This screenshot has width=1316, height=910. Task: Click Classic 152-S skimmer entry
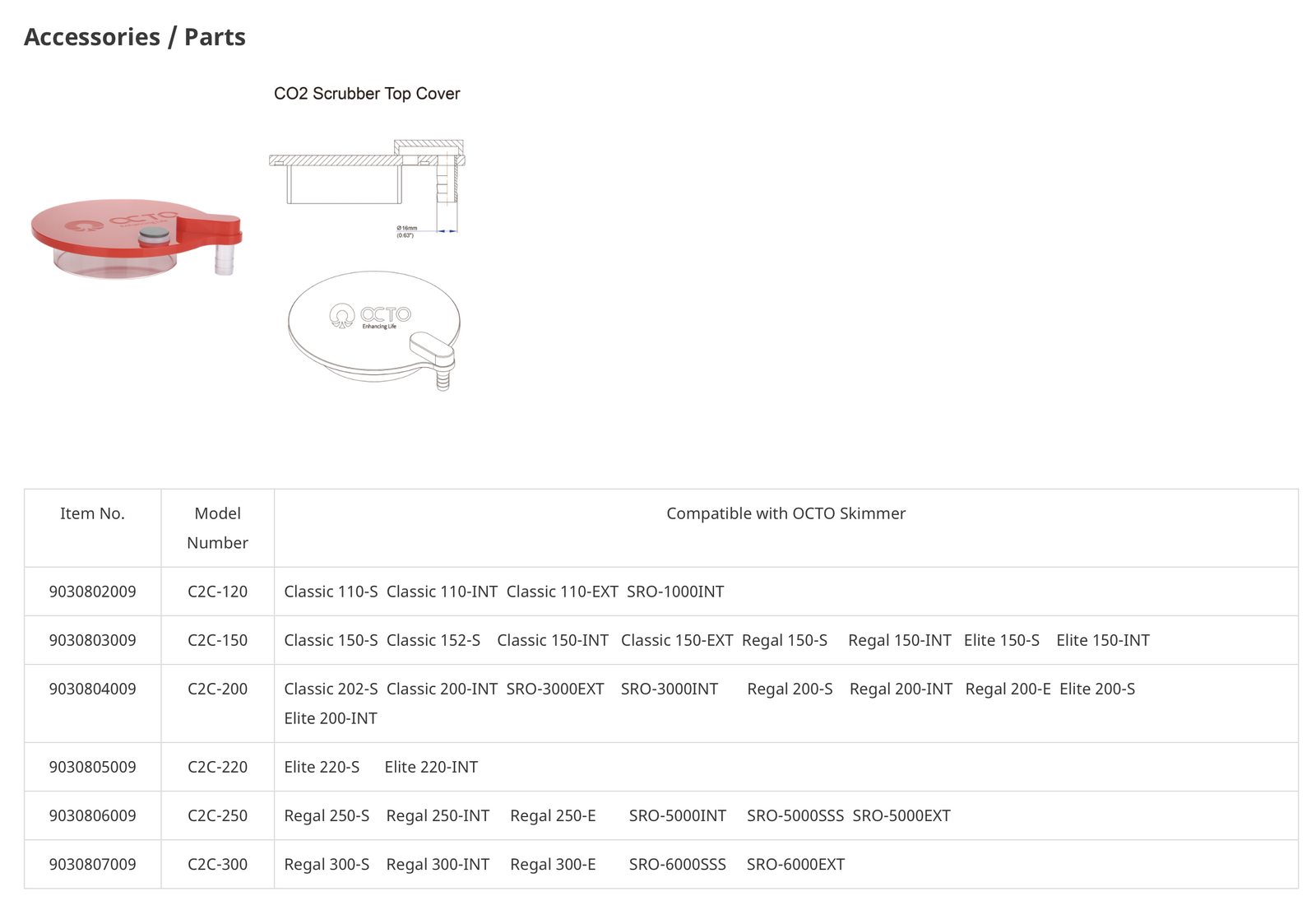(x=433, y=640)
